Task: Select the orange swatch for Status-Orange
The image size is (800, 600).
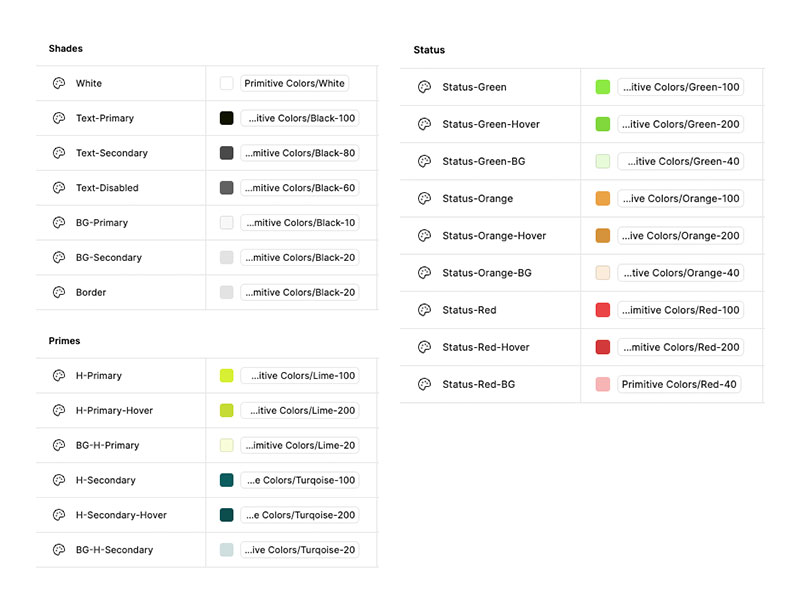Action: pyautogui.click(x=603, y=199)
